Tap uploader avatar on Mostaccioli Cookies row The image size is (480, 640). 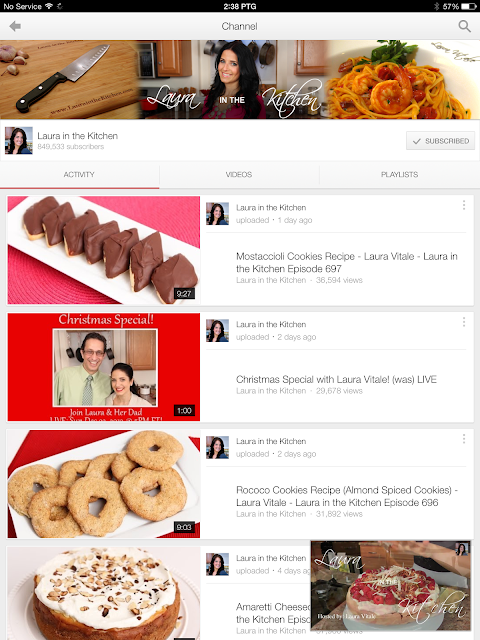pos(217,214)
